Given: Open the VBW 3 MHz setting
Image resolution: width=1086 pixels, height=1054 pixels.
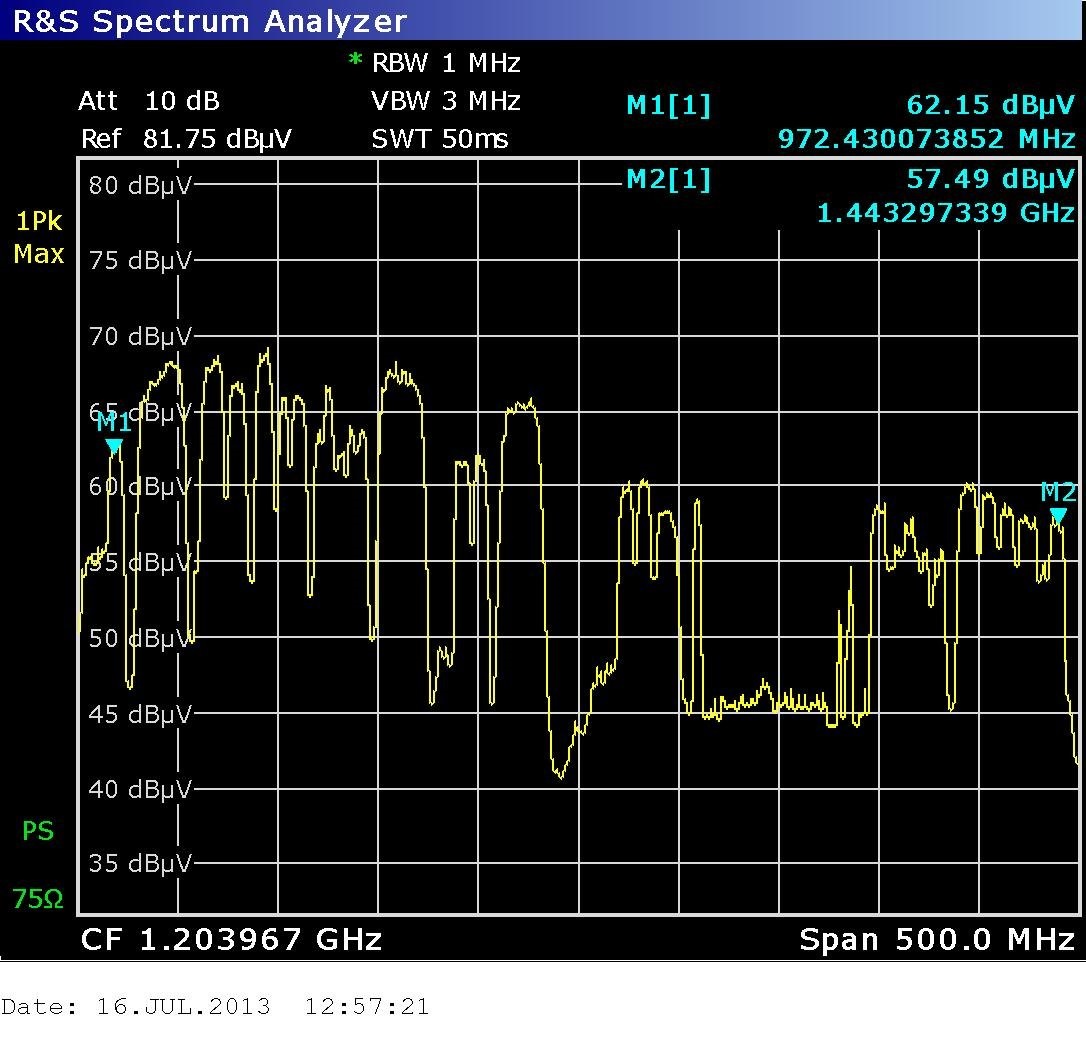Looking at the screenshot, I should tap(446, 101).
